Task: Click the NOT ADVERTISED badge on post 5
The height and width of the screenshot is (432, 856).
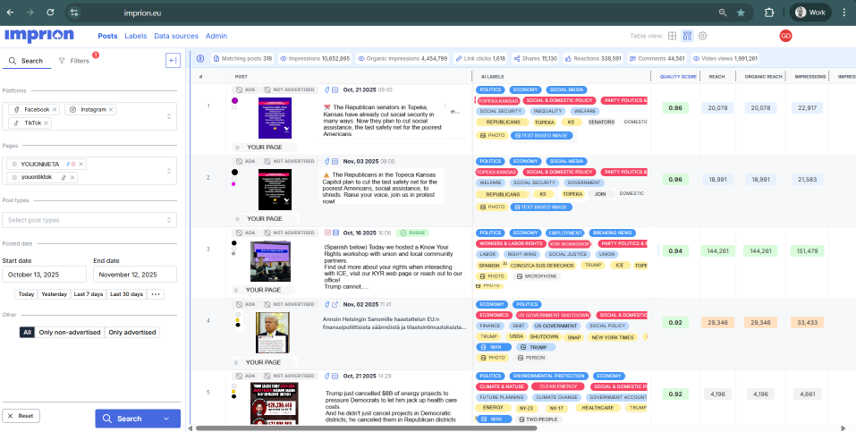Action: click(x=289, y=376)
